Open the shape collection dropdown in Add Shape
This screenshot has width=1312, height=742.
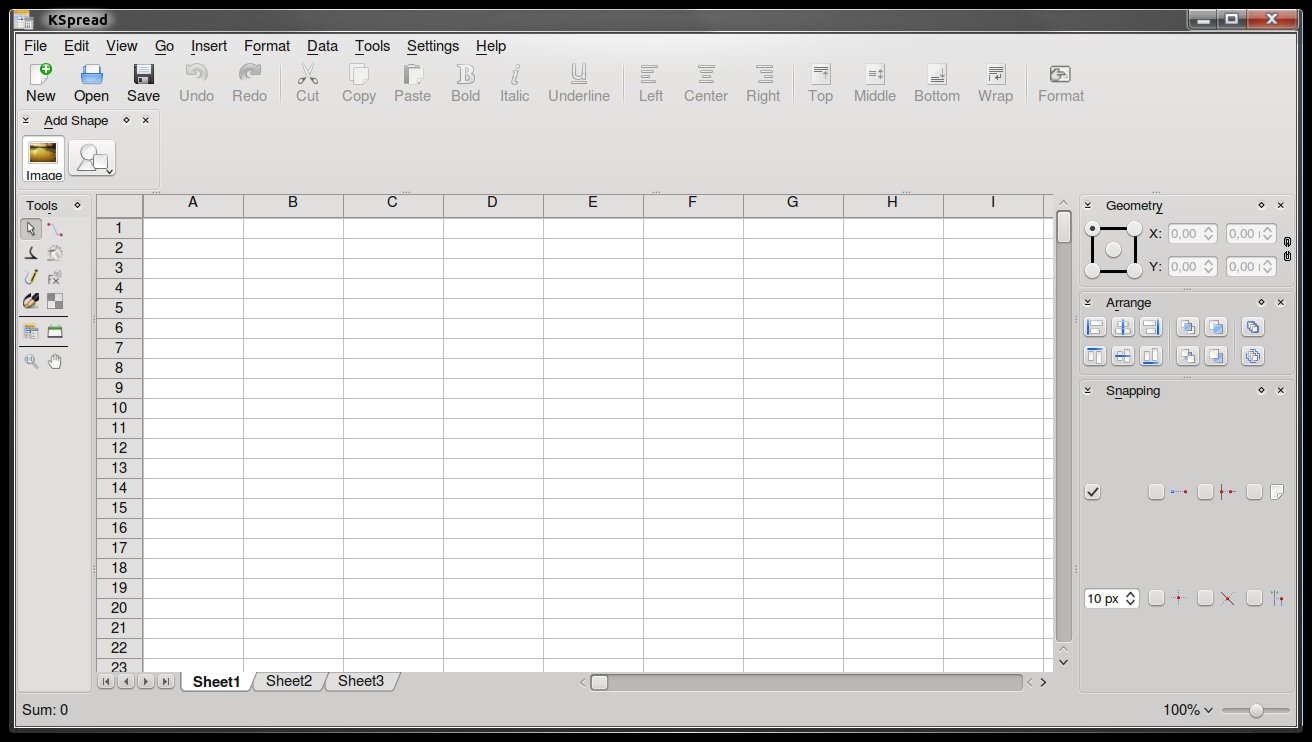tap(92, 158)
